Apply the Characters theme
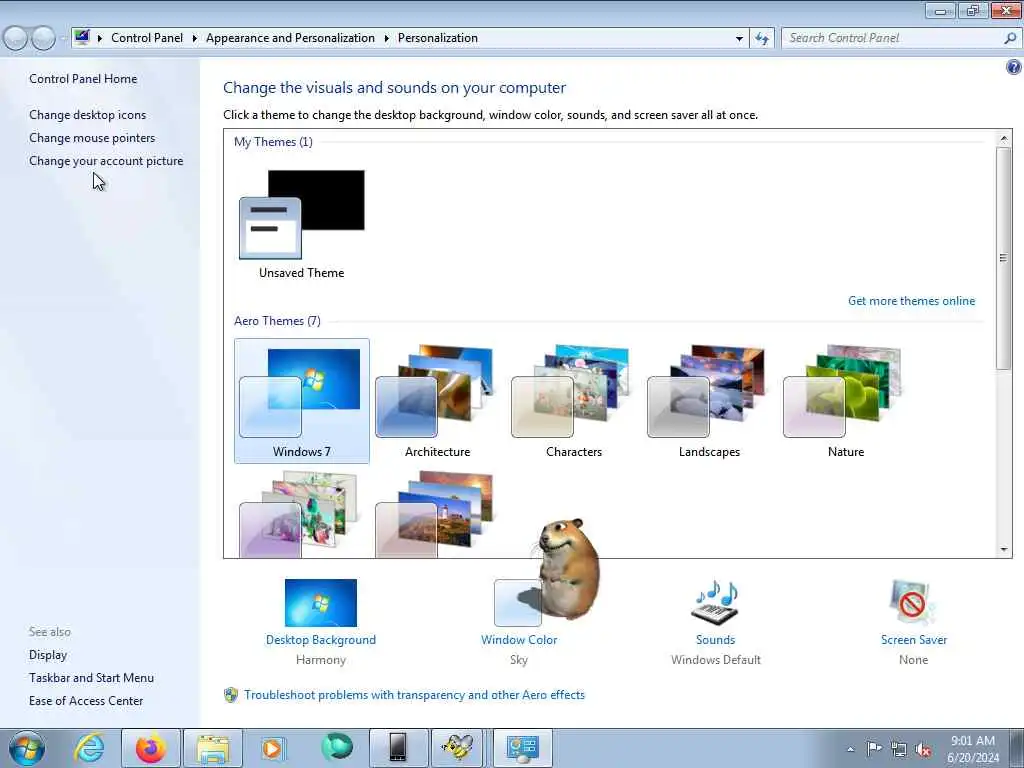The image size is (1024, 768). 573,401
